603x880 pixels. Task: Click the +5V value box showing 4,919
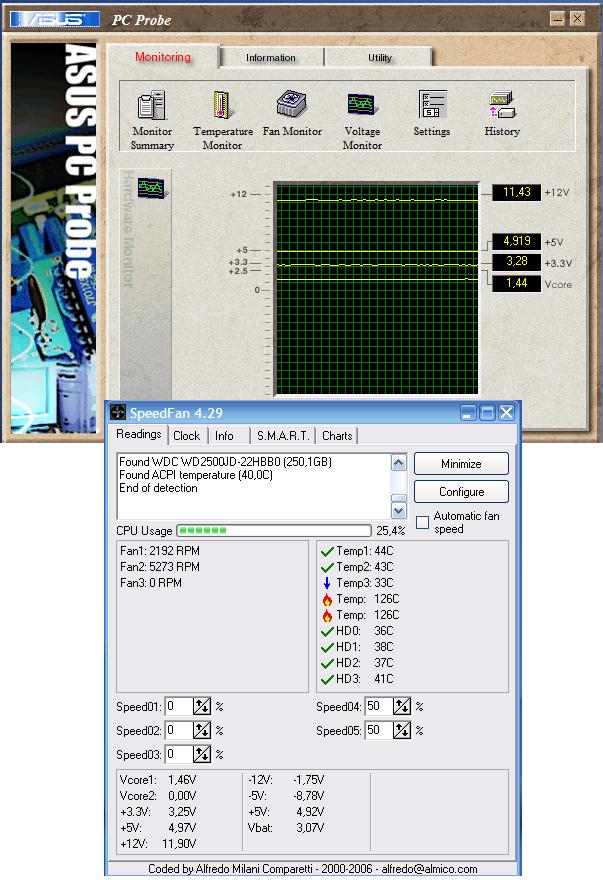click(517, 241)
